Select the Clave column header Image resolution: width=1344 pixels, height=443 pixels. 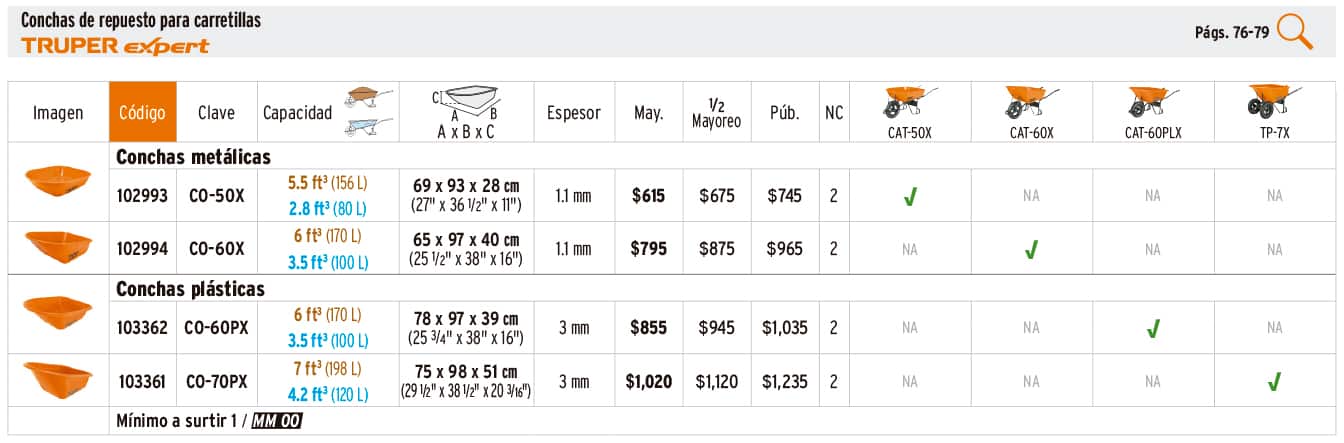[x=216, y=113]
